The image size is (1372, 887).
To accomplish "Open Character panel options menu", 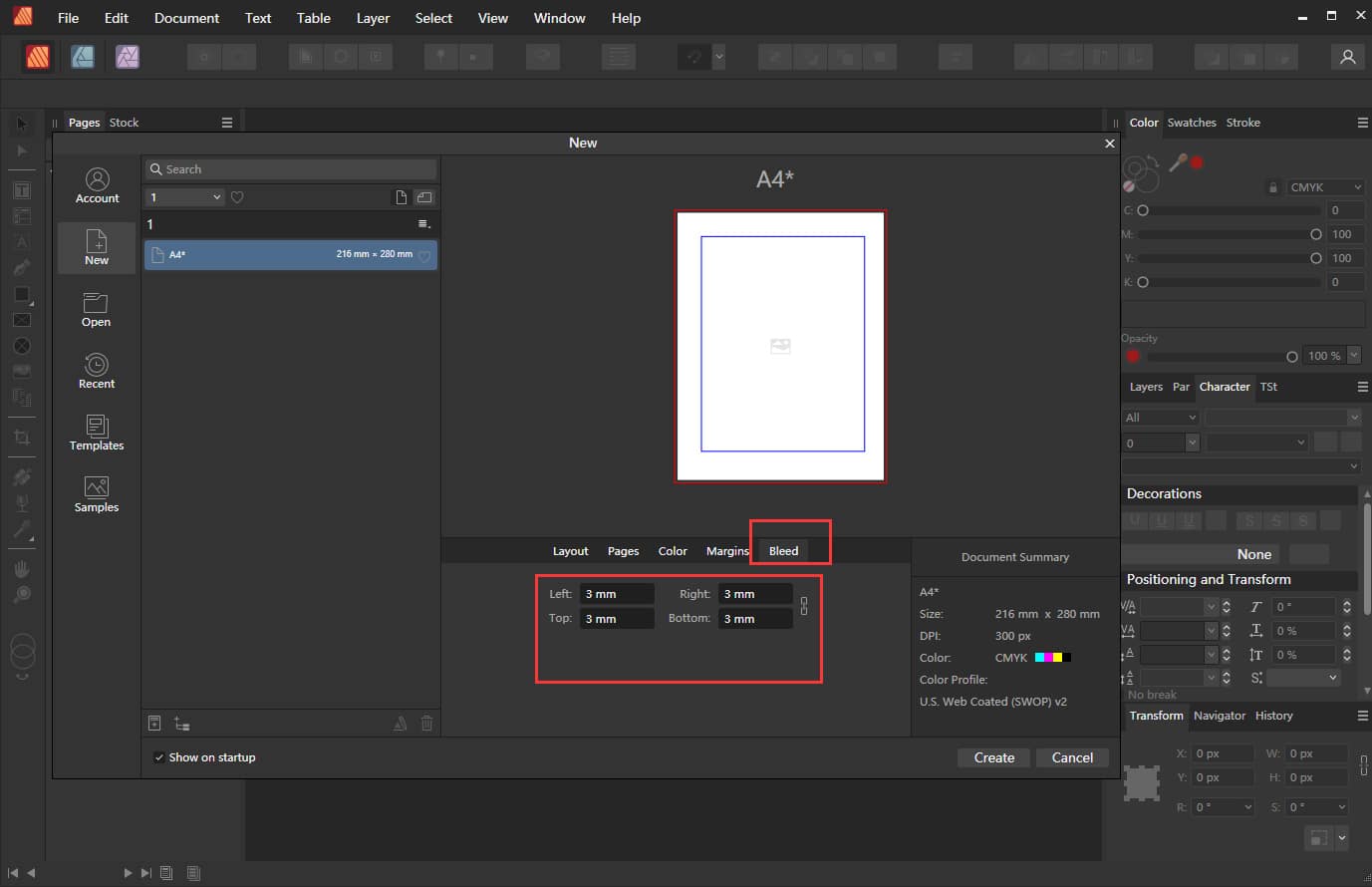I will [x=1362, y=387].
